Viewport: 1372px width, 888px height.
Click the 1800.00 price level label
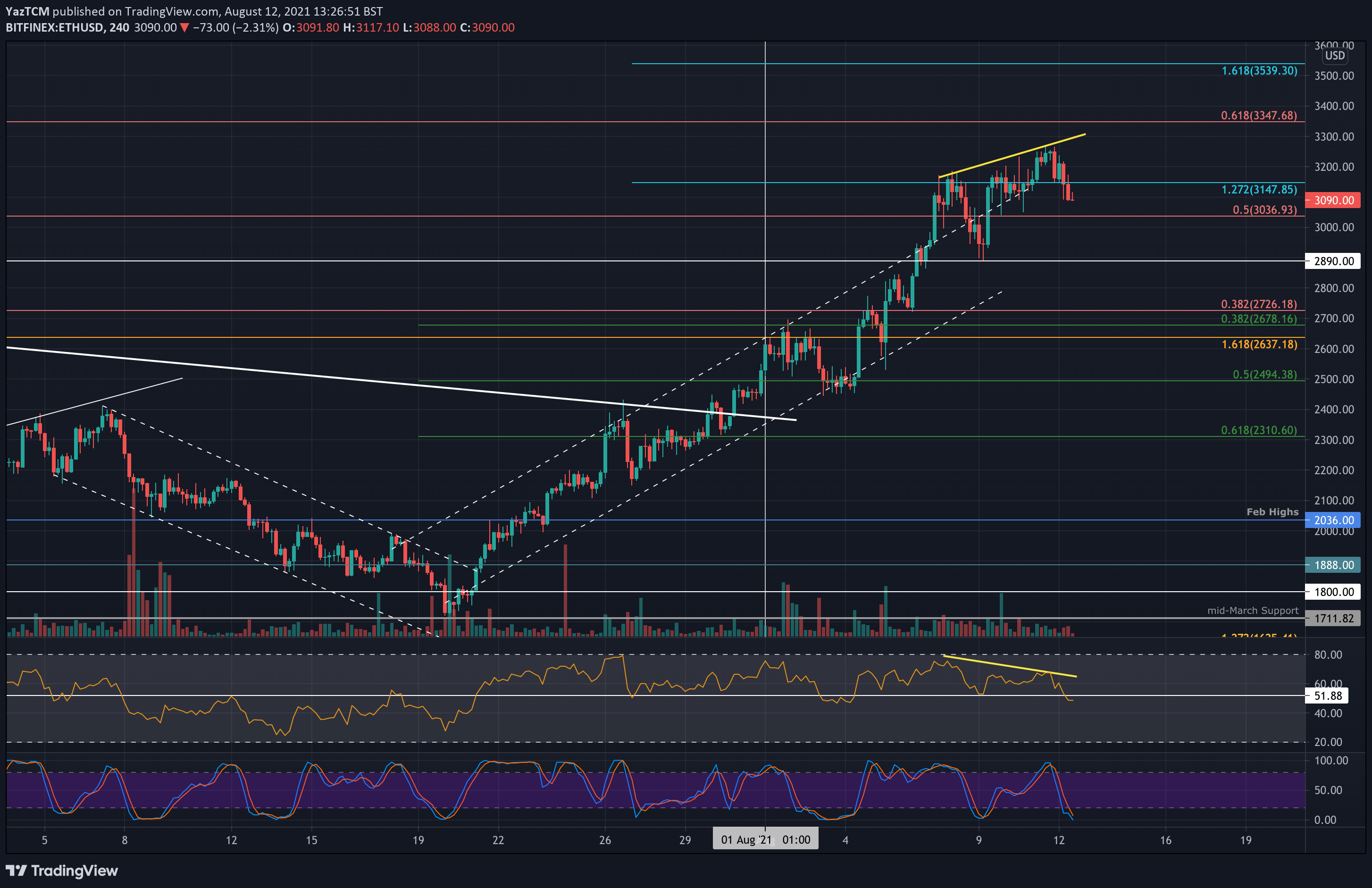click(x=1333, y=591)
